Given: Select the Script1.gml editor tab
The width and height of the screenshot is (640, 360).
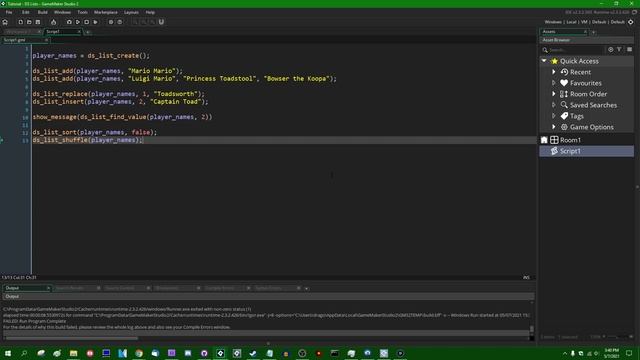Looking at the screenshot, I should 24,40.
